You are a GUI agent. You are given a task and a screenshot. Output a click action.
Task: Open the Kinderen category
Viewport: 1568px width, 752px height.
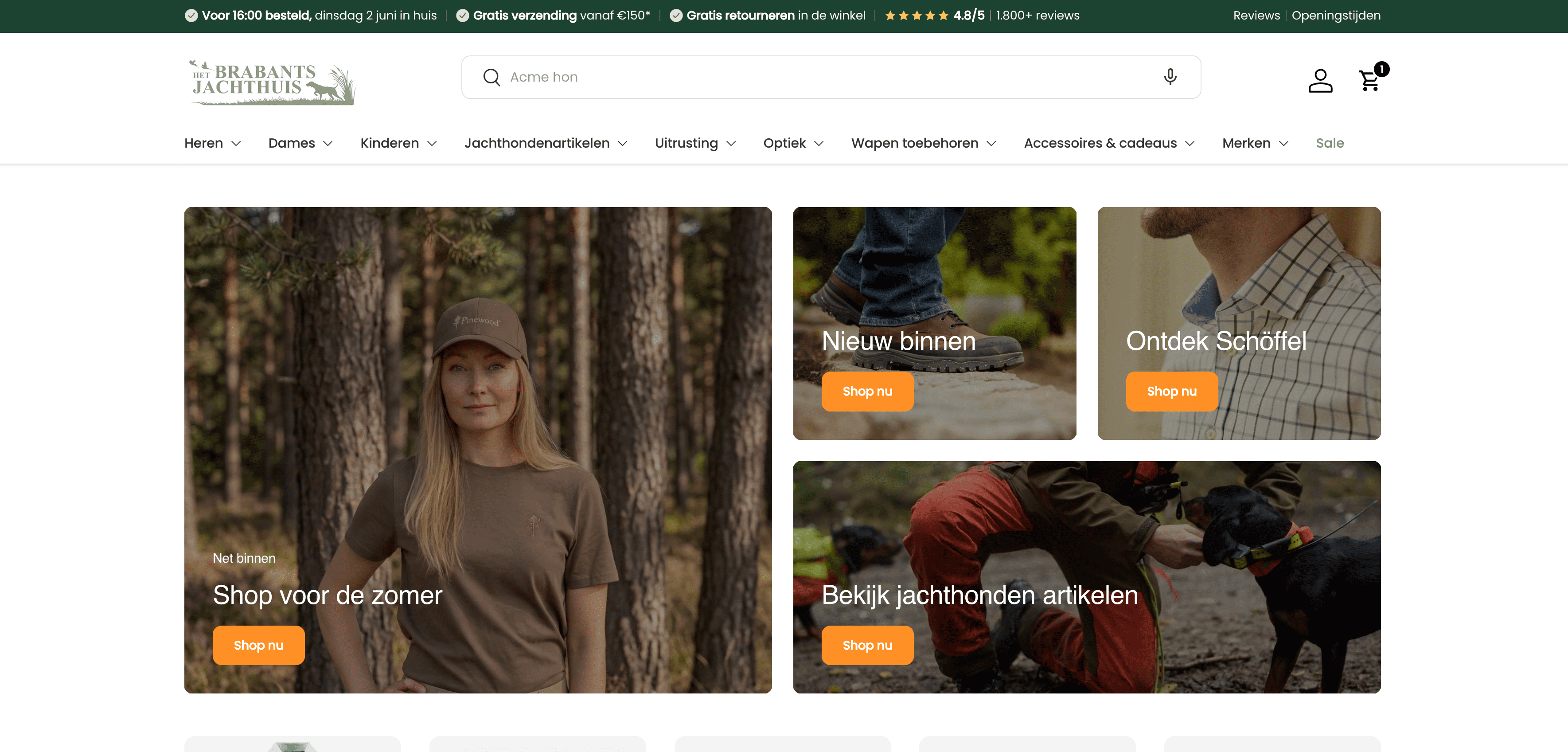tap(390, 143)
